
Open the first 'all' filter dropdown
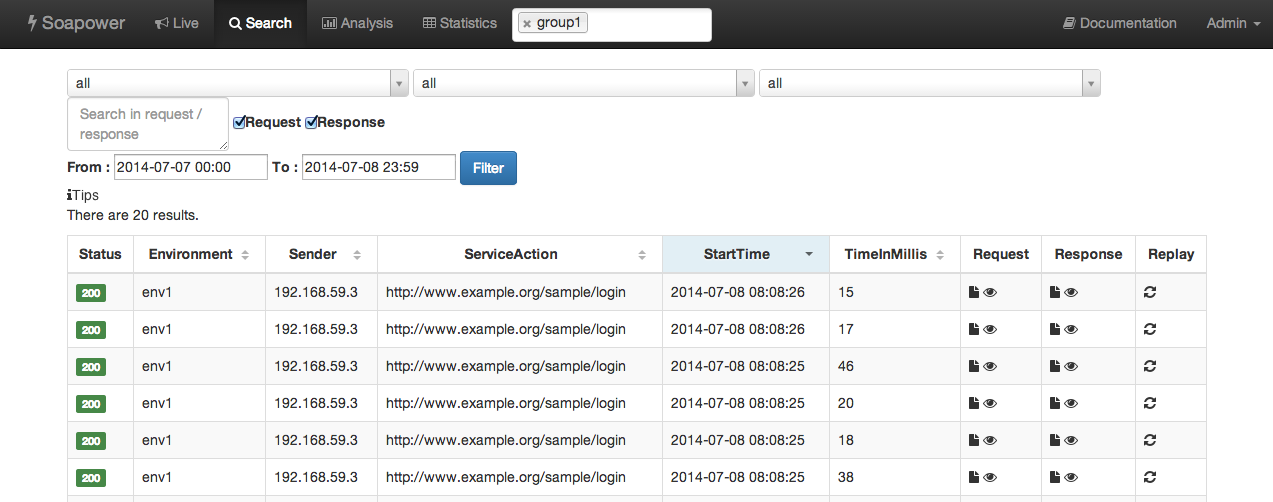coord(238,83)
